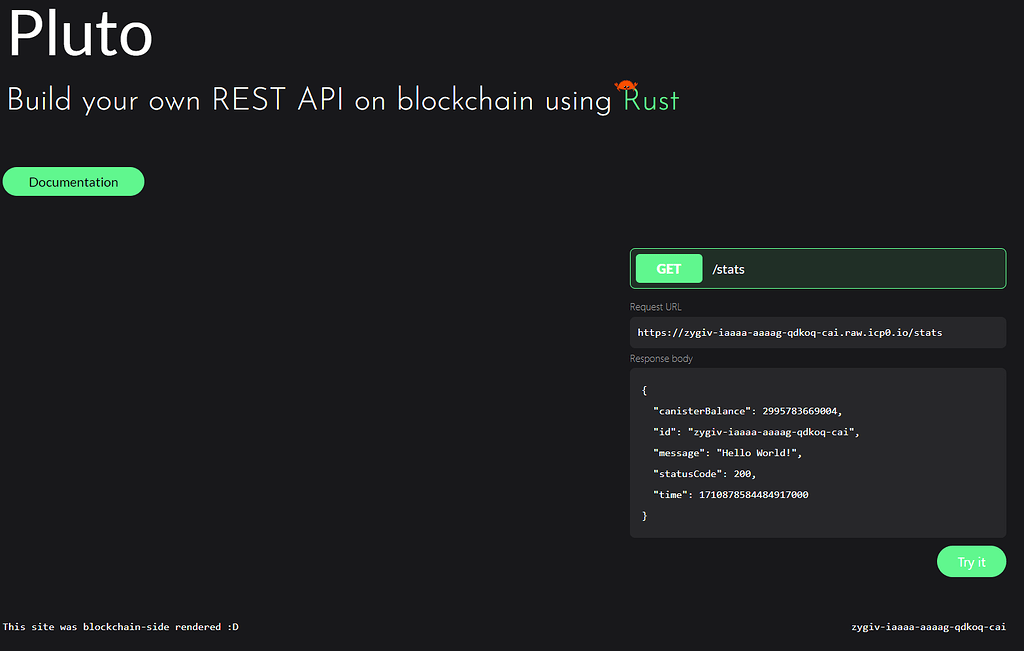Click the green Rust word in subtitle
The height and width of the screenshot is (651, 1024).
tap(651, 101)
